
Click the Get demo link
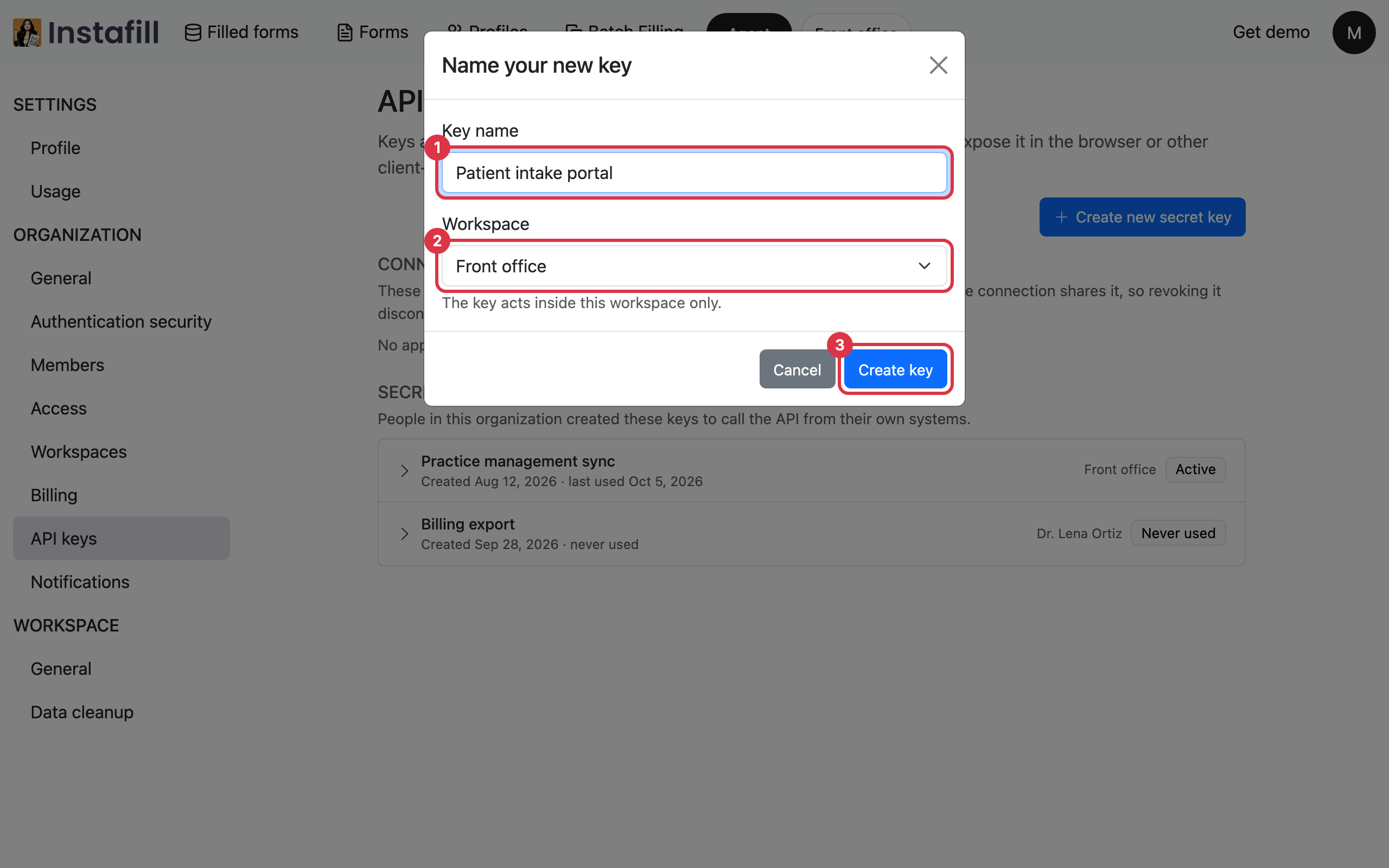[x=1271, y=32]
